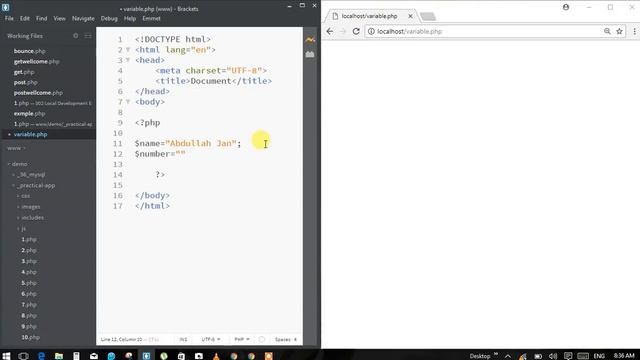This screenshot has width=640, height=360.
Task: Open UTF-8 encoding dropdown
Action: tap(211, 339)
